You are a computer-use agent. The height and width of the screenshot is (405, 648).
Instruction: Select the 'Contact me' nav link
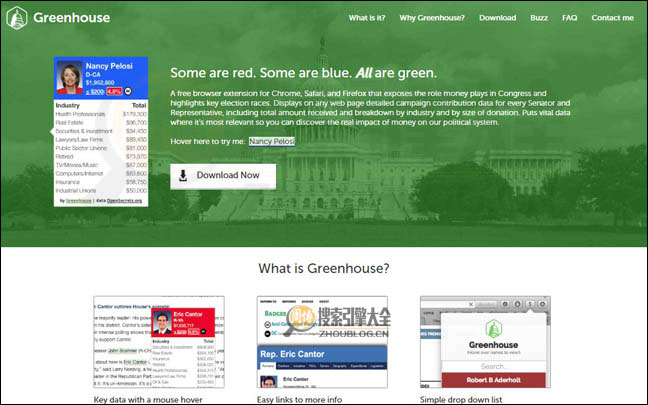click(612, 18)
